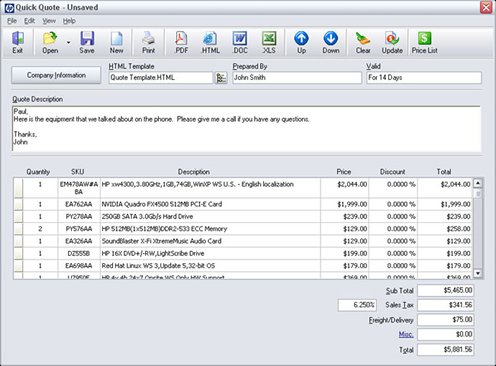Screen dimensions: 496x366
Task: Select row header of EA762AA item
Action: click(18, 204)
